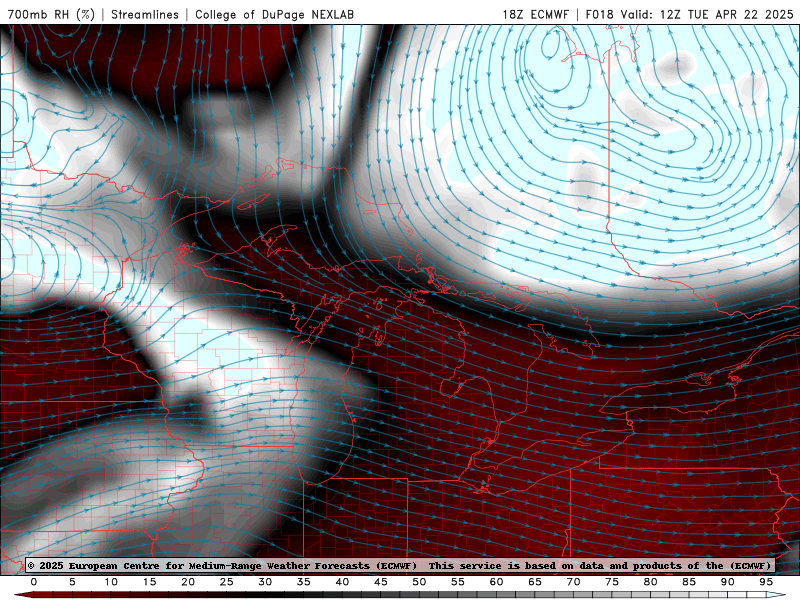Image resolution: width=800 pixels, height=600 pixels.
Task: Click the '70' value on the color scale
Action: [573, 582]
